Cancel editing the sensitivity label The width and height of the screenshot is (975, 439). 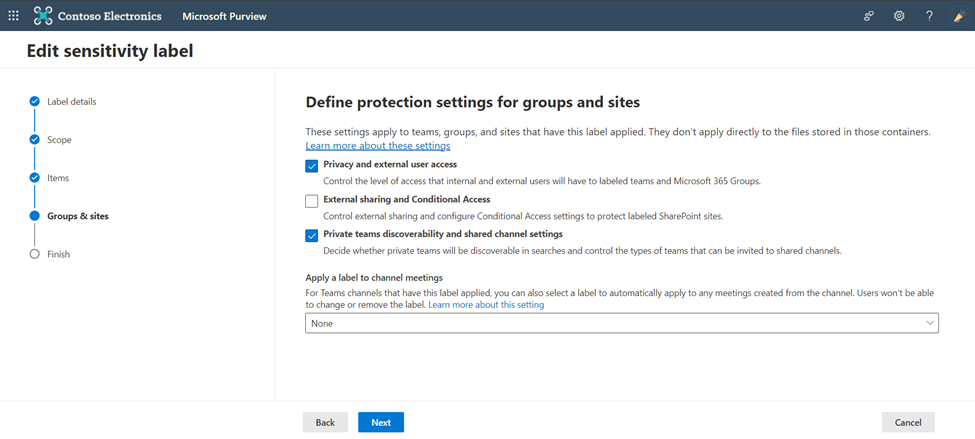[908, 422]
